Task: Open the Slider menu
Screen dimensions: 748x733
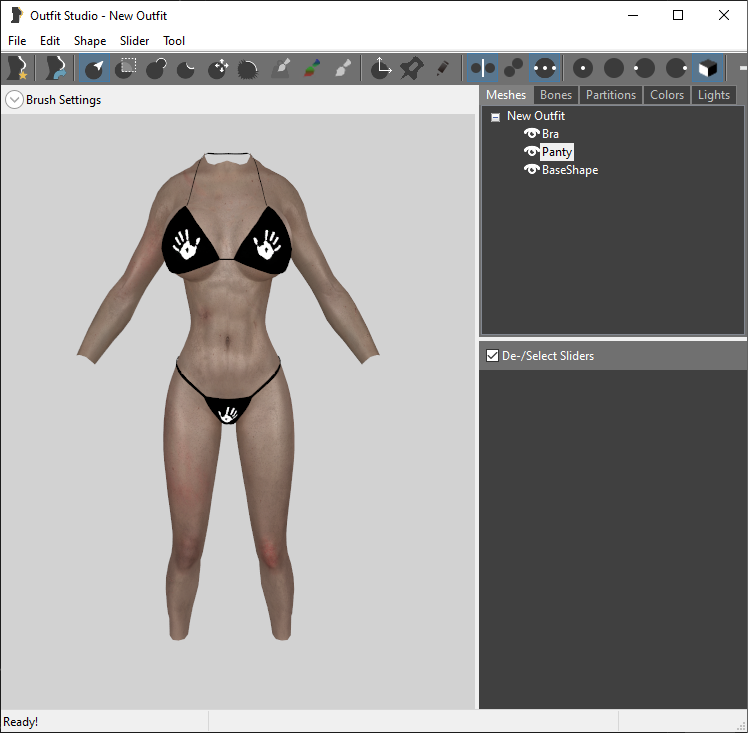Action: click(135, 41)
